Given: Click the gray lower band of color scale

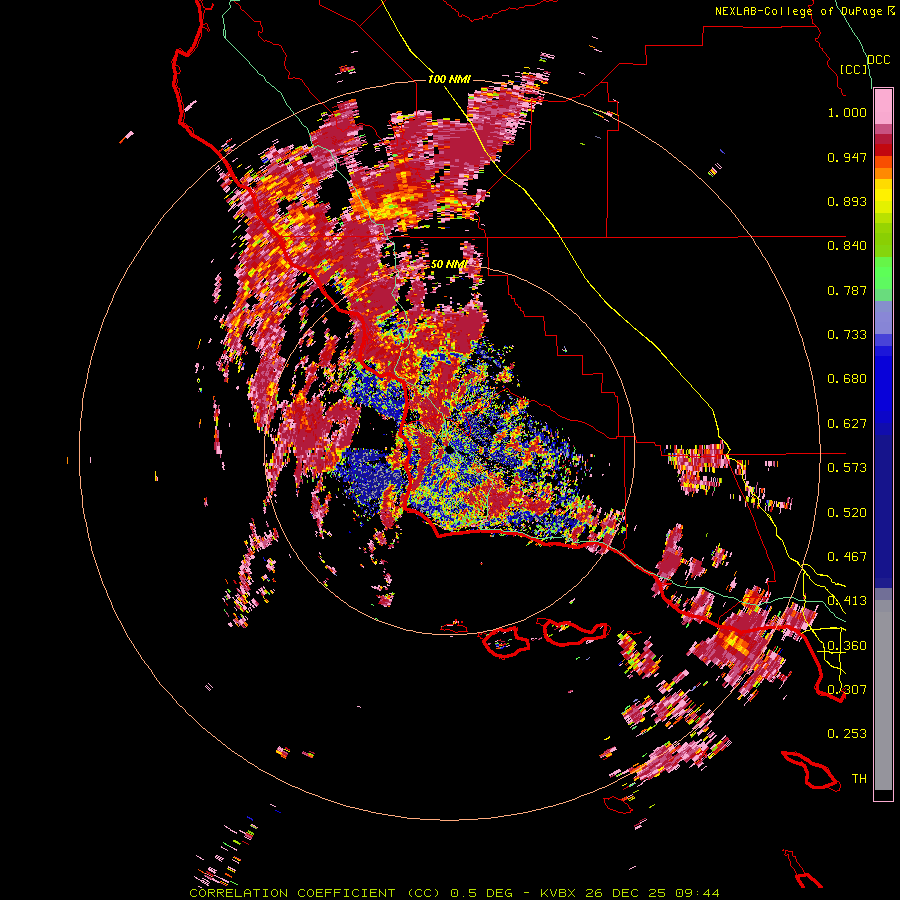Looking at the screenshot, I should point(883,695).
